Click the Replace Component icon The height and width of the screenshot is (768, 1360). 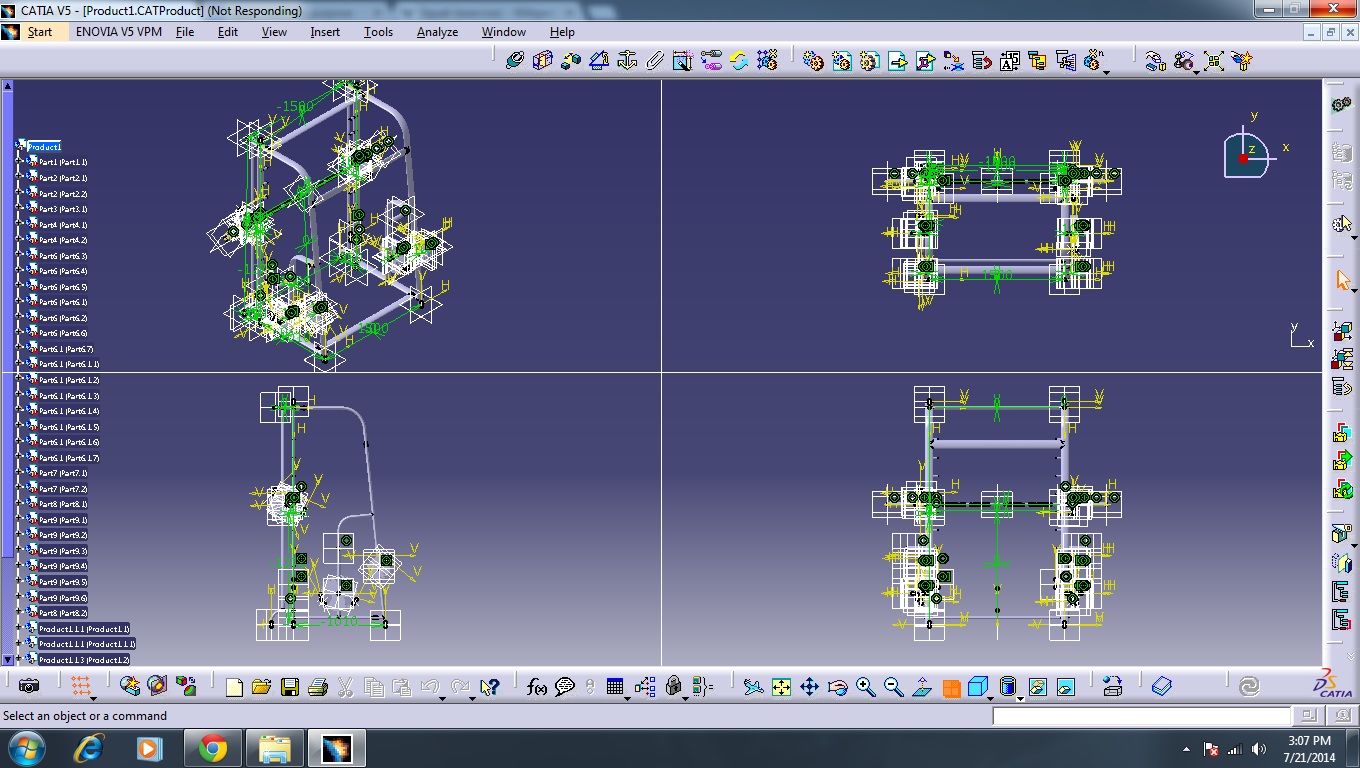click(953, 61)
